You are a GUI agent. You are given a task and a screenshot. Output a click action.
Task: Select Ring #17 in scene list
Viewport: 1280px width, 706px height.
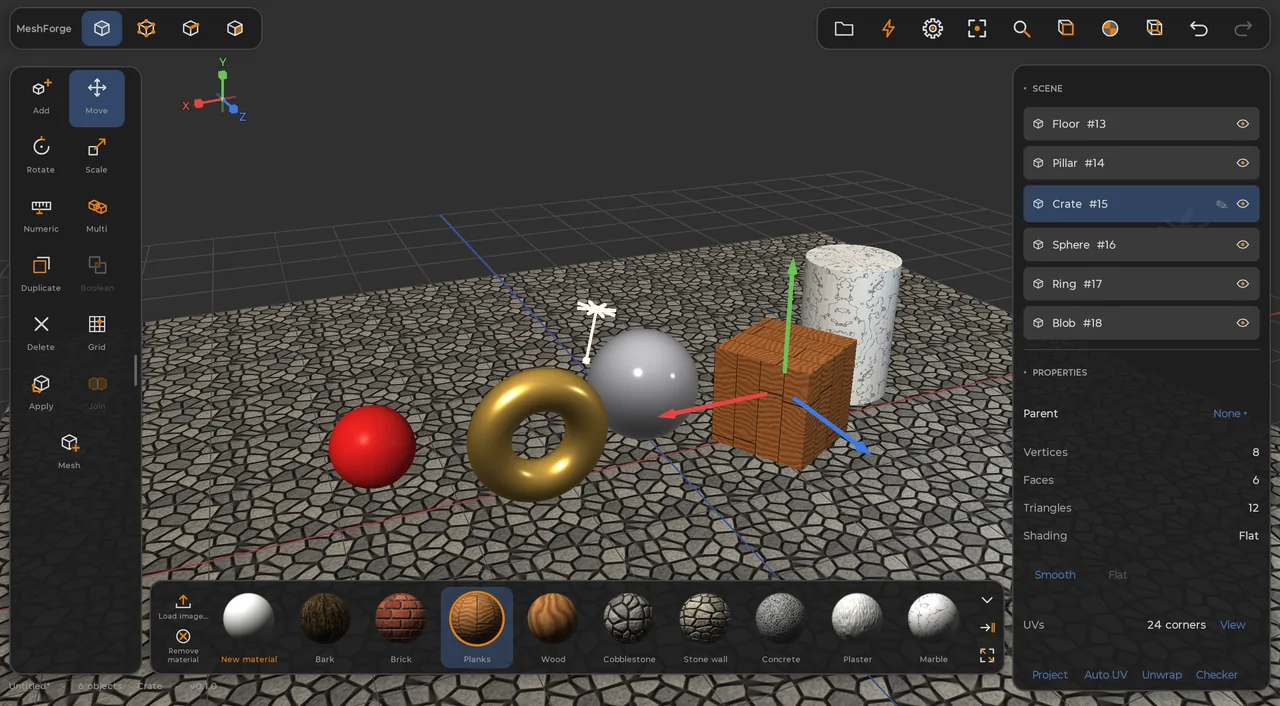click(1141, 284)
